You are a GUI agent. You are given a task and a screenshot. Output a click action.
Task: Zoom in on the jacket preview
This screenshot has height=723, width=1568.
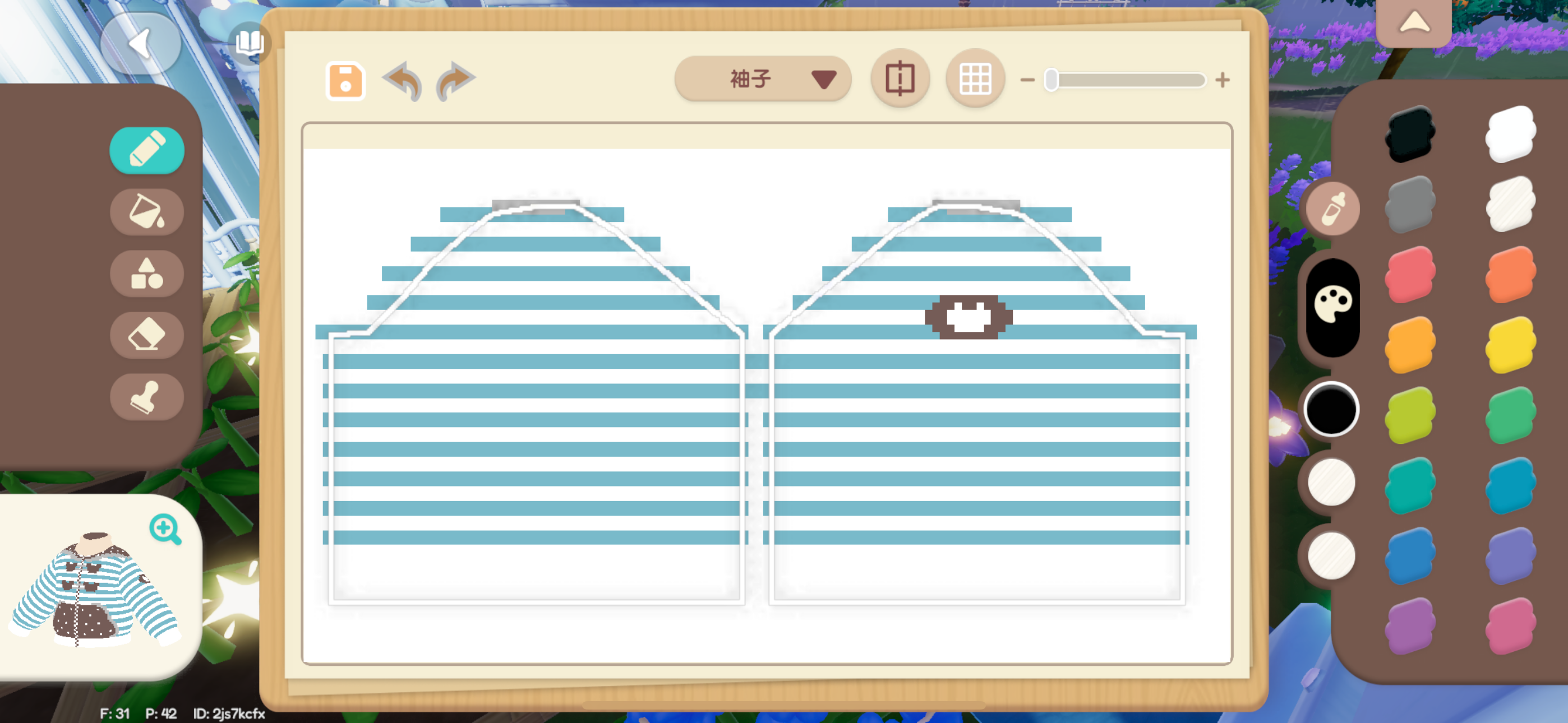(x=165, y=529)
